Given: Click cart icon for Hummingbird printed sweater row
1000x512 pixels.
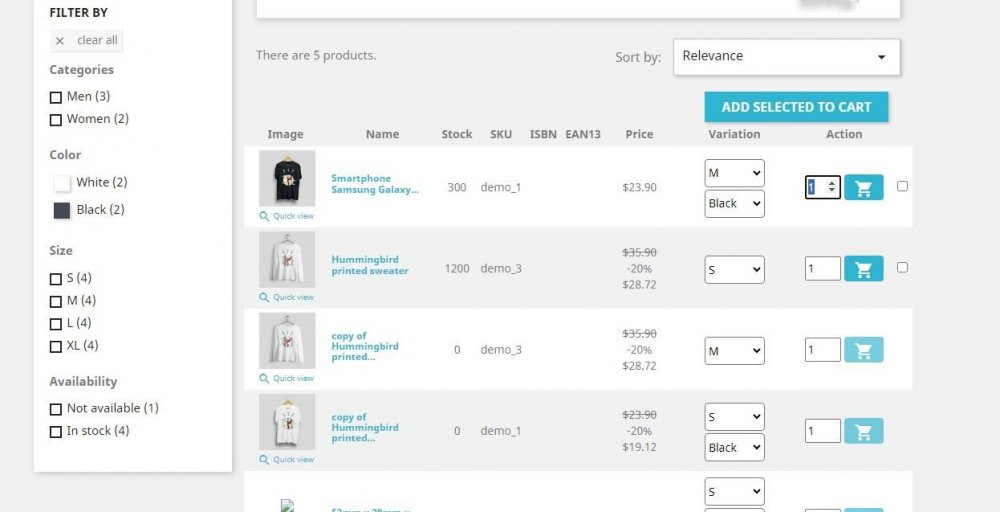Looking at the screenshot, I should pyautogui.click(x=863, y=268).
